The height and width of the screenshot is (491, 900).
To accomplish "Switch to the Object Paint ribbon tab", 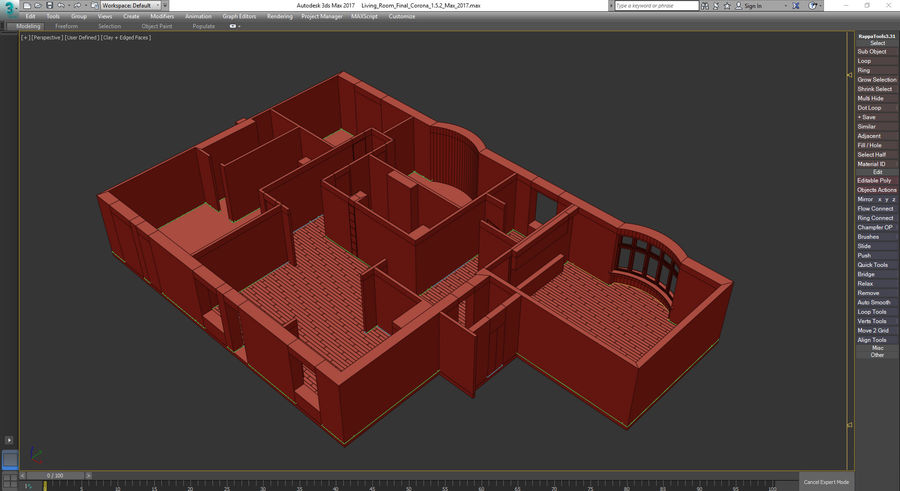I will coord(157,26).
